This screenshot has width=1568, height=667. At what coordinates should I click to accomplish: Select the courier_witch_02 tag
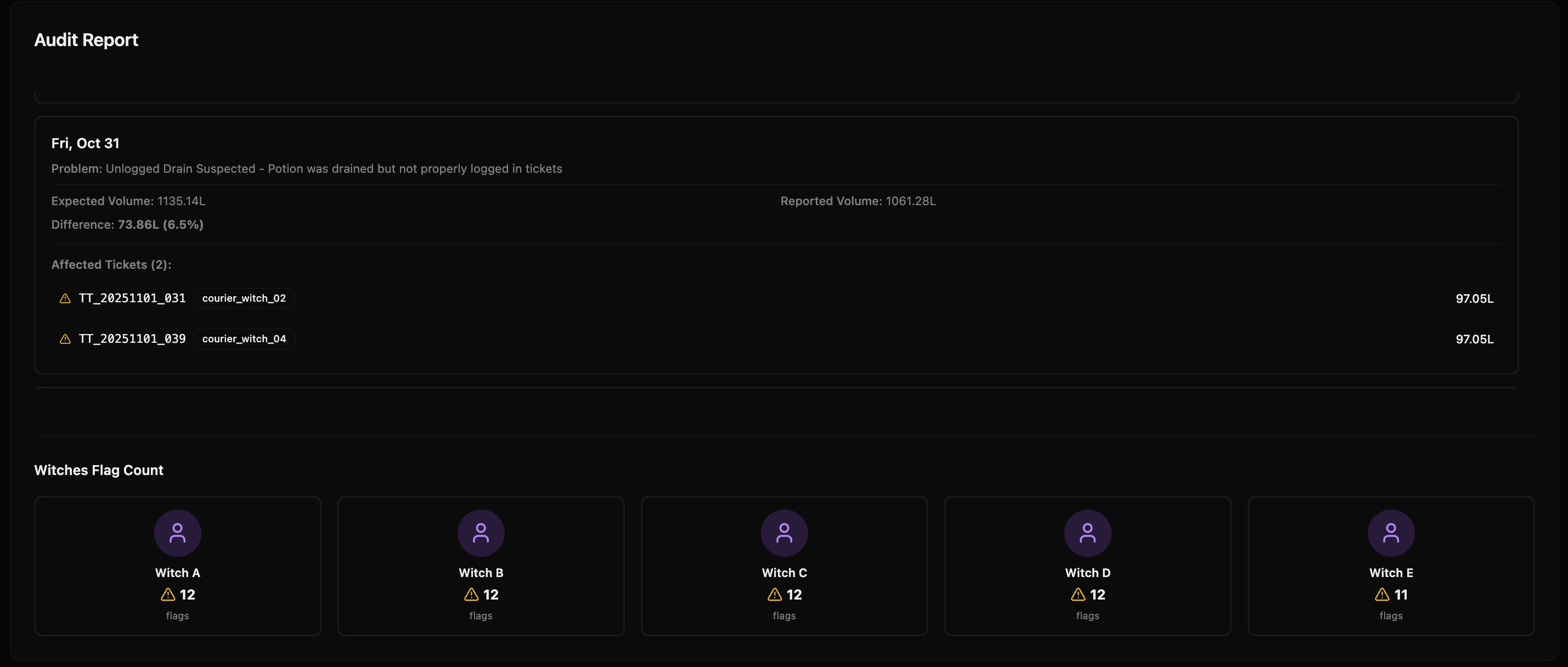tap(244, 298)
